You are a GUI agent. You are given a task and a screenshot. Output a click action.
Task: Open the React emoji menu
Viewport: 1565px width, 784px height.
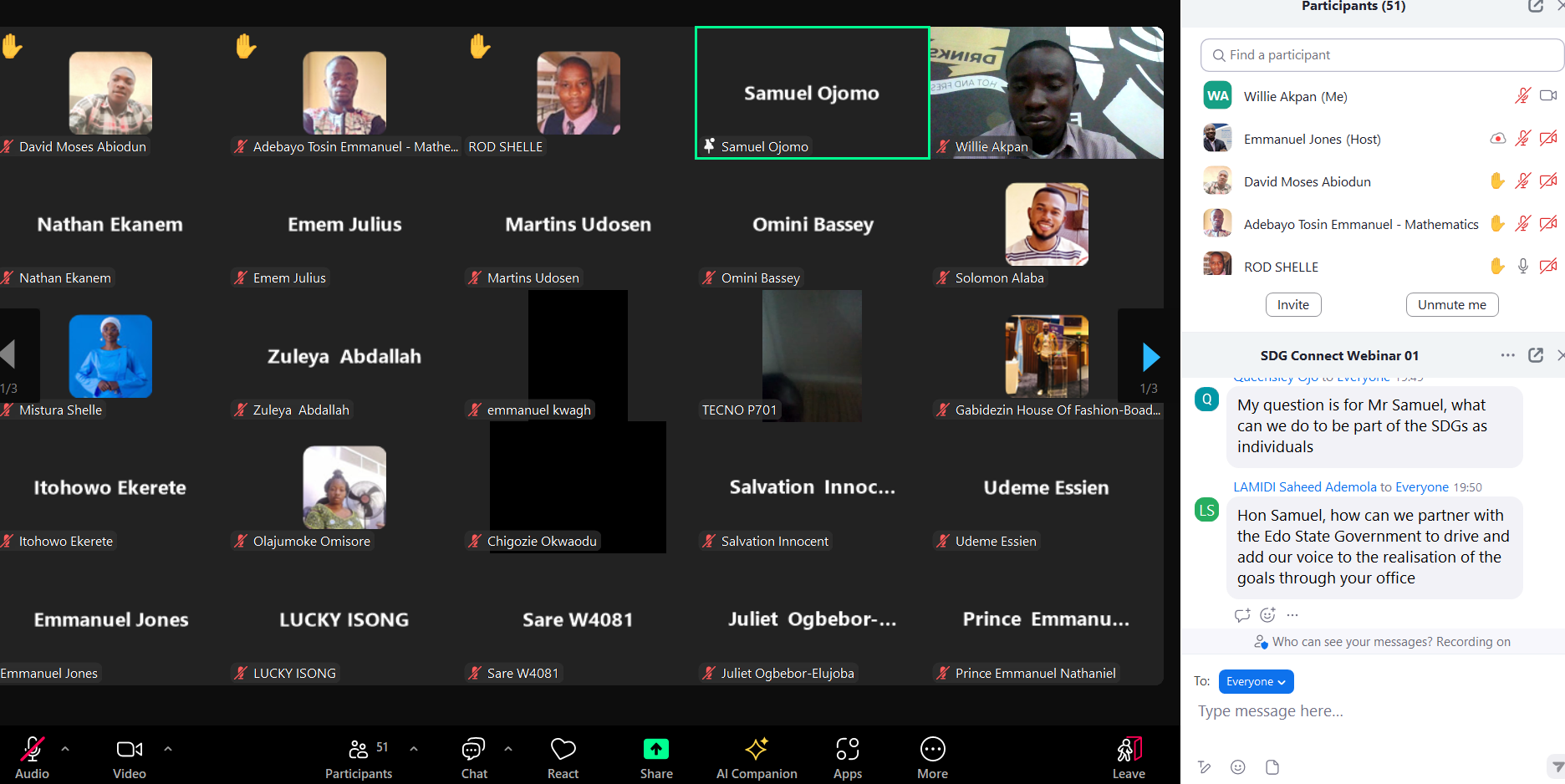tap(562, 750)
